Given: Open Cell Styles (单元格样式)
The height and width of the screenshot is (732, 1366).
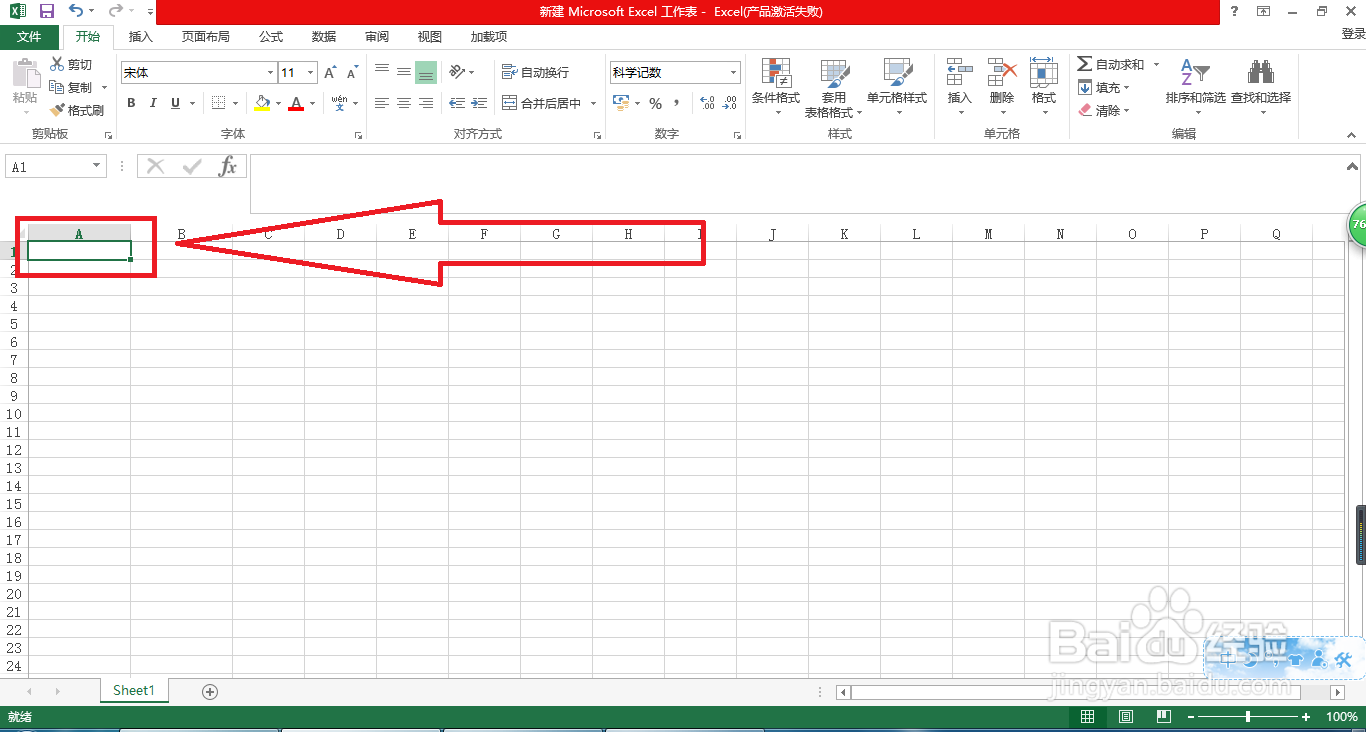Looking at the screenshot, I should tap(897, 86).
